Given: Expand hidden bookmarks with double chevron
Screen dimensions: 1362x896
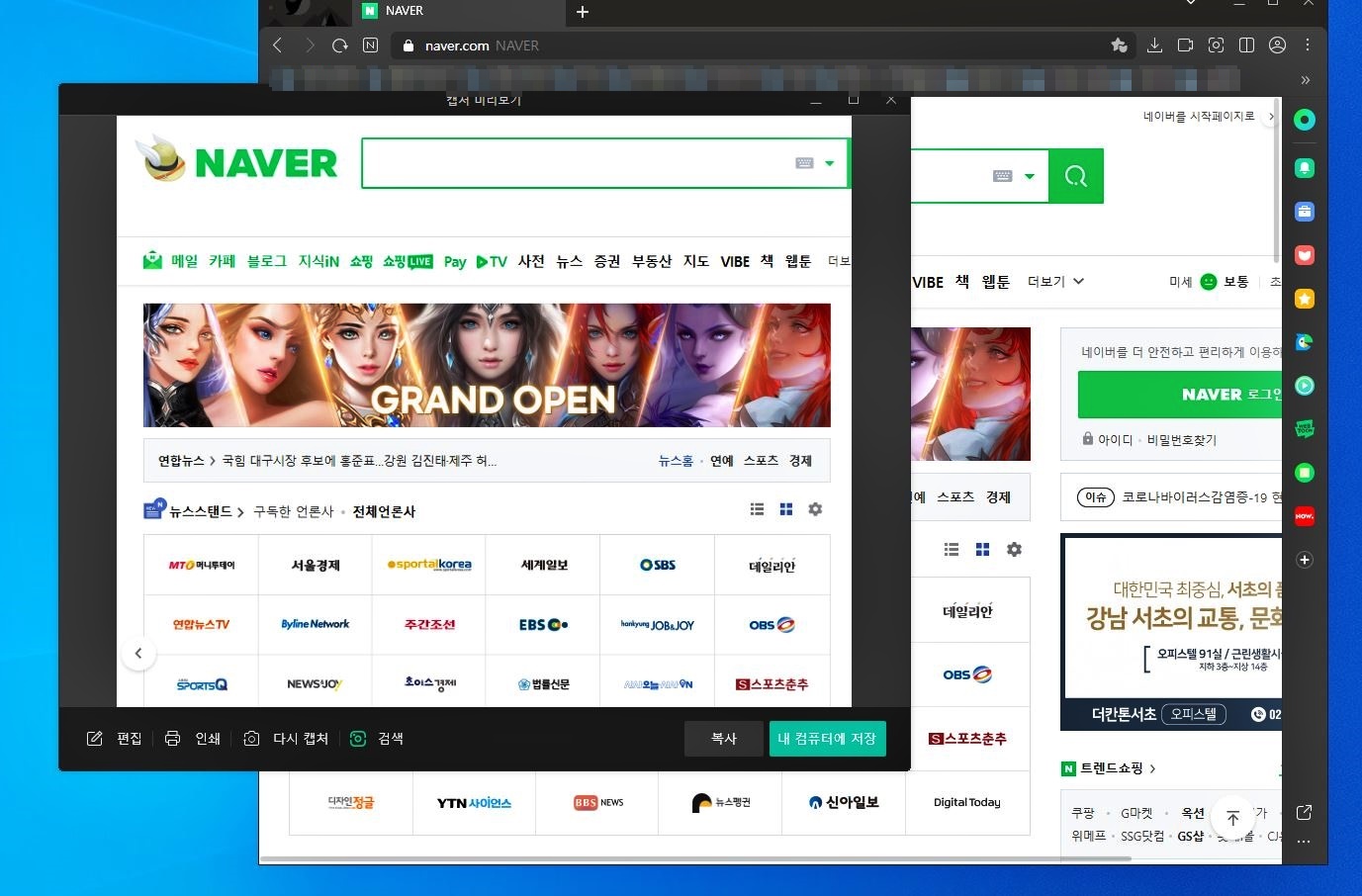Looking at the screenshot, I should pos(1305,80).
